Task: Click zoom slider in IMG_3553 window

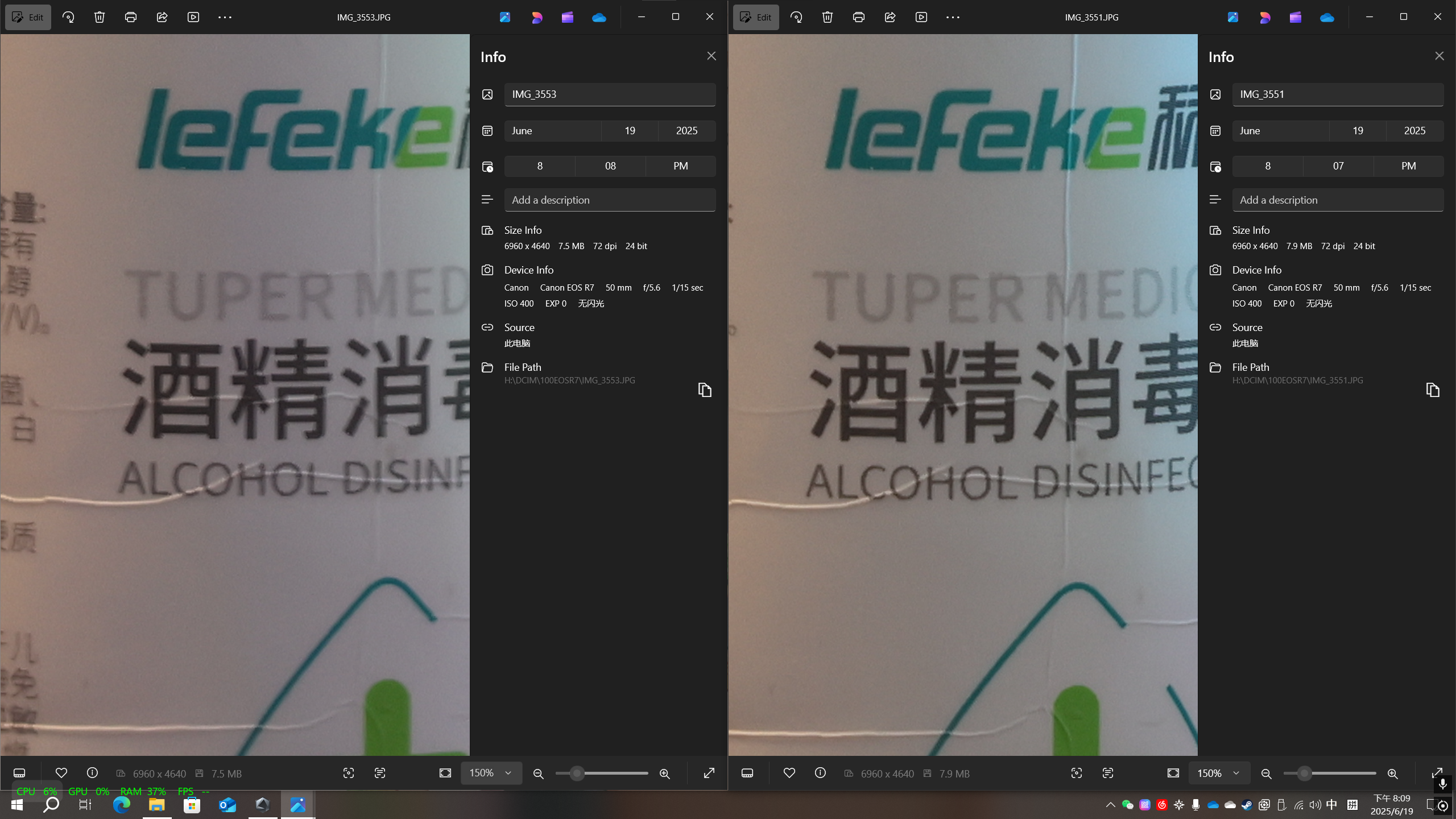Action: pyautogui.click(x=602, y=773)
